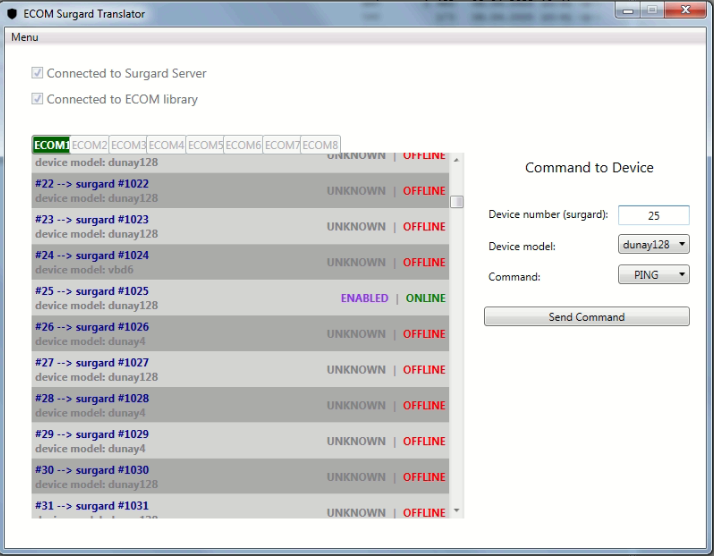Close the ECOM Surgard Translator window

coord(685,10)
